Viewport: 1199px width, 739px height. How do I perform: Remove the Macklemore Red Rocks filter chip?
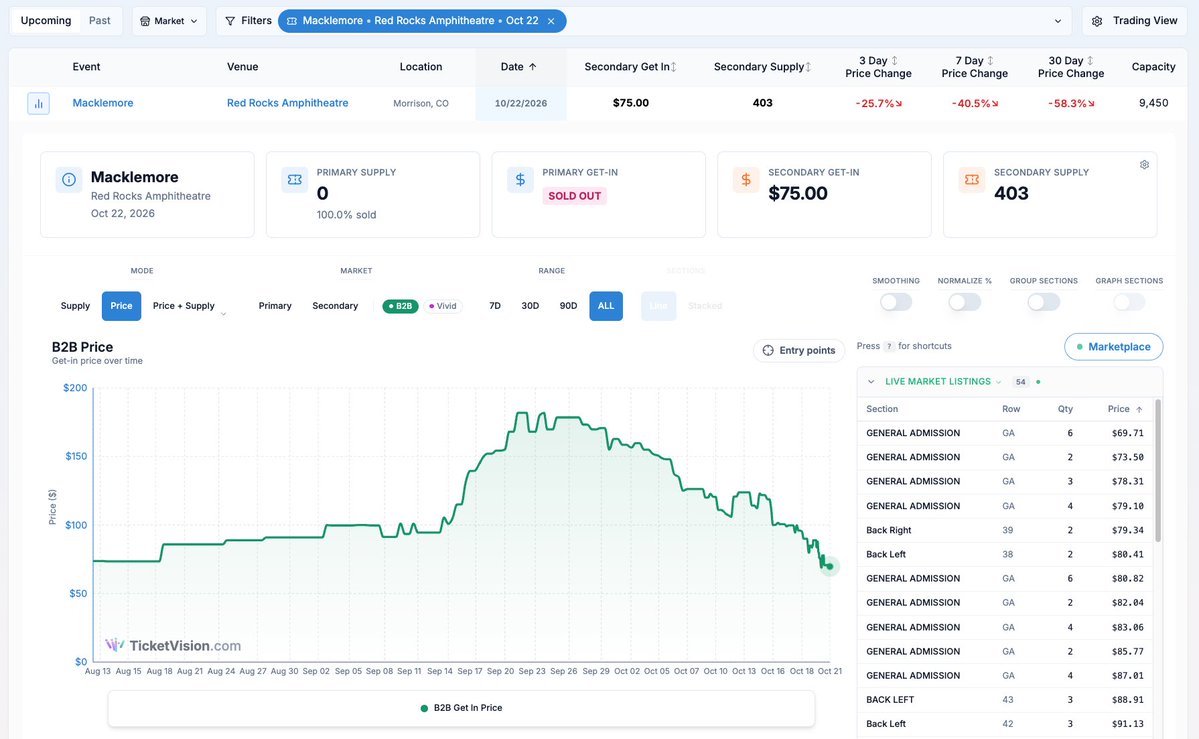coord(551,21)
